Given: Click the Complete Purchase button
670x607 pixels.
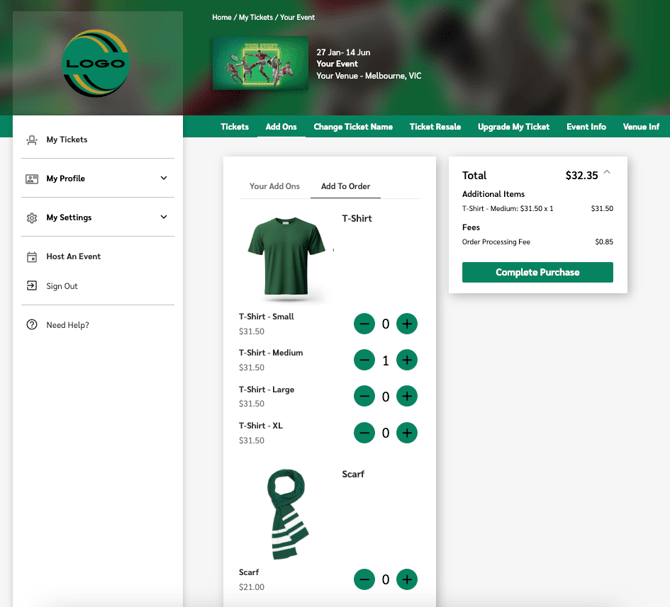Looking at the screenshot, I should pos(537,272).
